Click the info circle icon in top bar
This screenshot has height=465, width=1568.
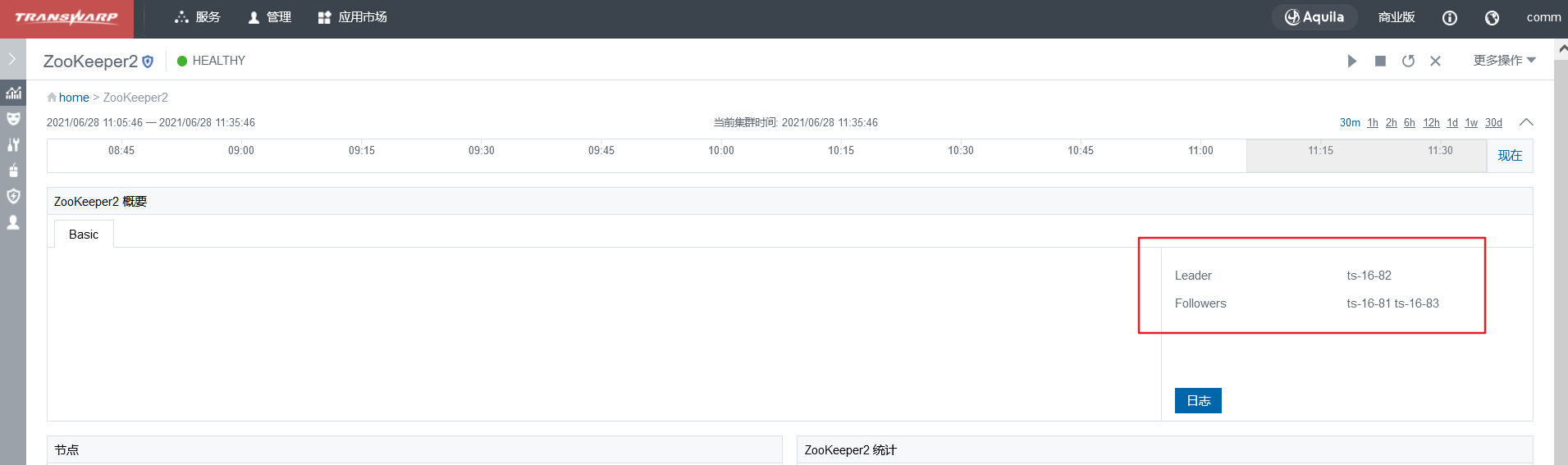pos(1450,18)
